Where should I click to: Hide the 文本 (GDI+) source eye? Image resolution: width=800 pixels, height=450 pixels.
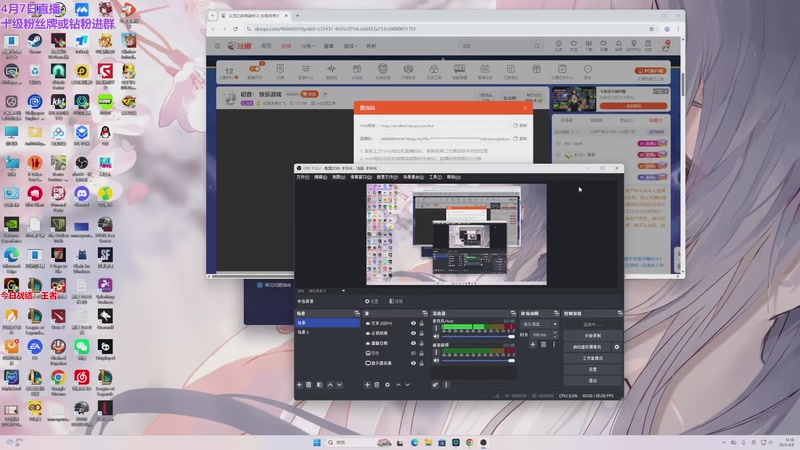coord(413,323)
